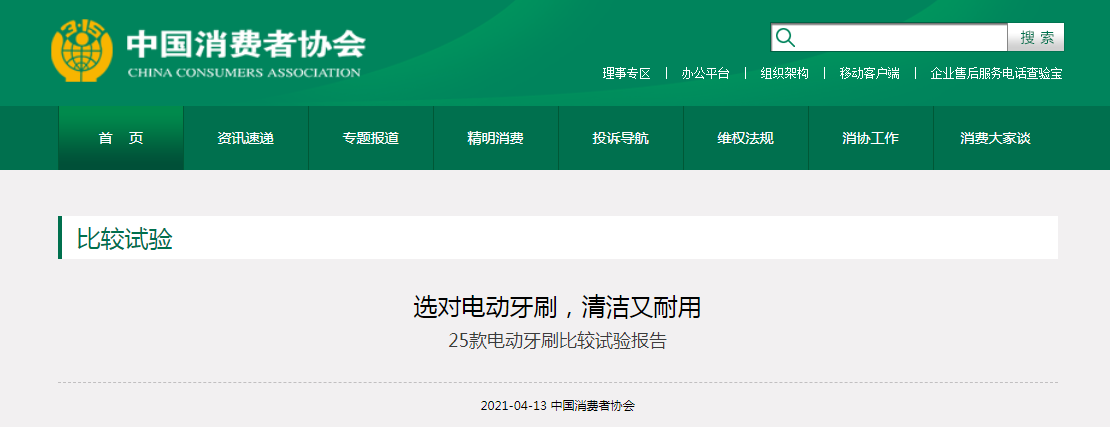
Task: Click the 比较试验 section heading
Action: [125, 239]
